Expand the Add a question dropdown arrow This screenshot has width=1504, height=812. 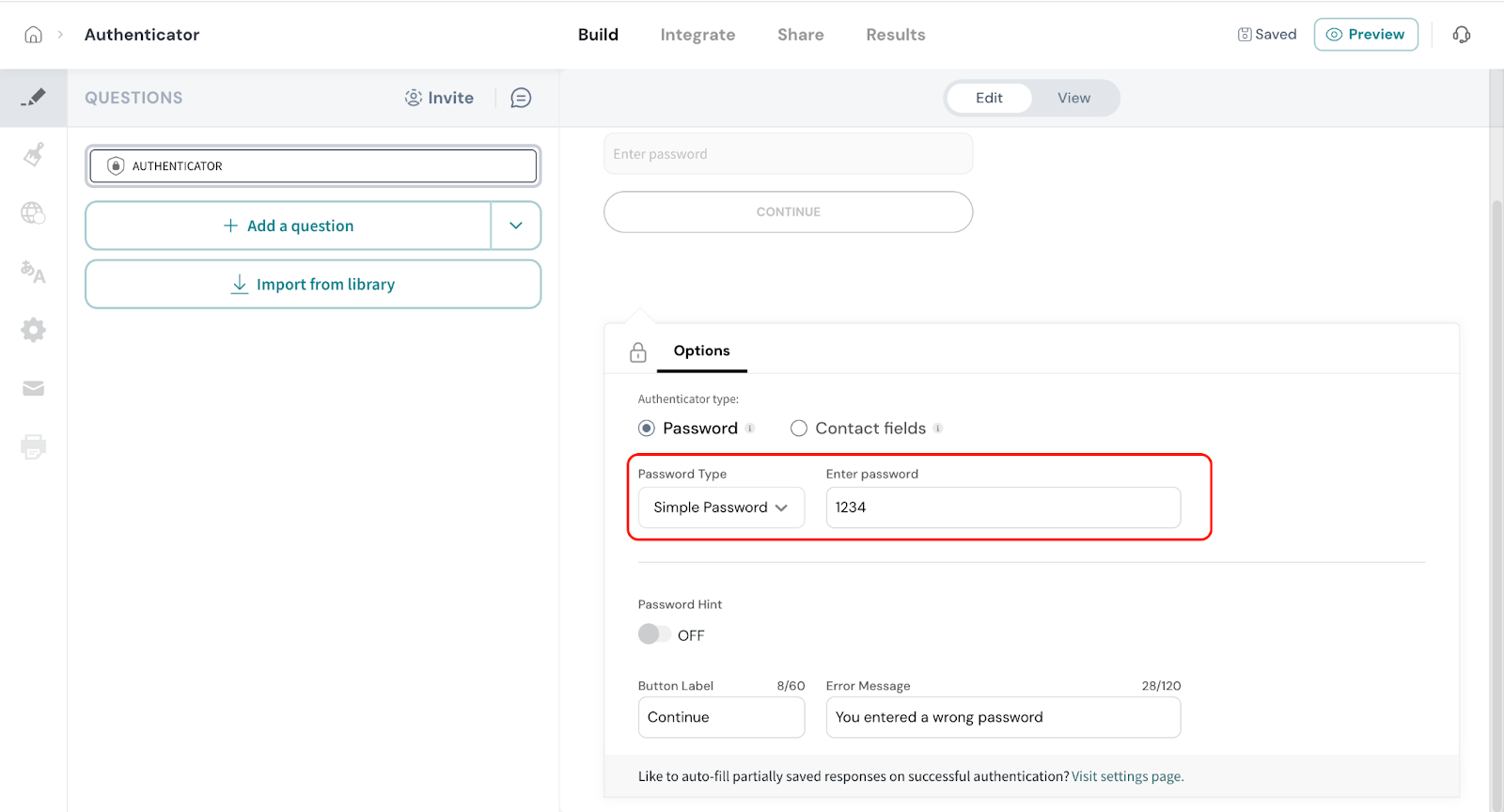(516, 226)
